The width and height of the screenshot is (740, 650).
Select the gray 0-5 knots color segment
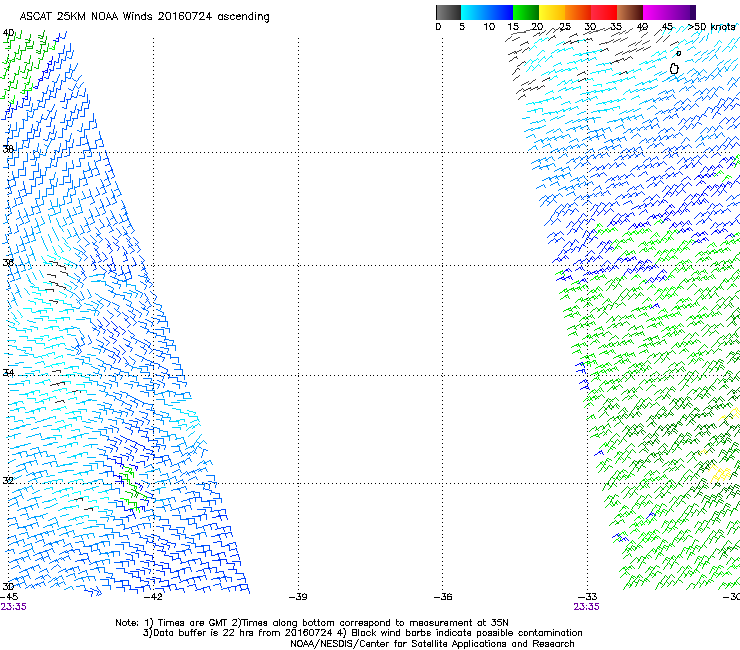pyautogui.click(x=448, y=12)
